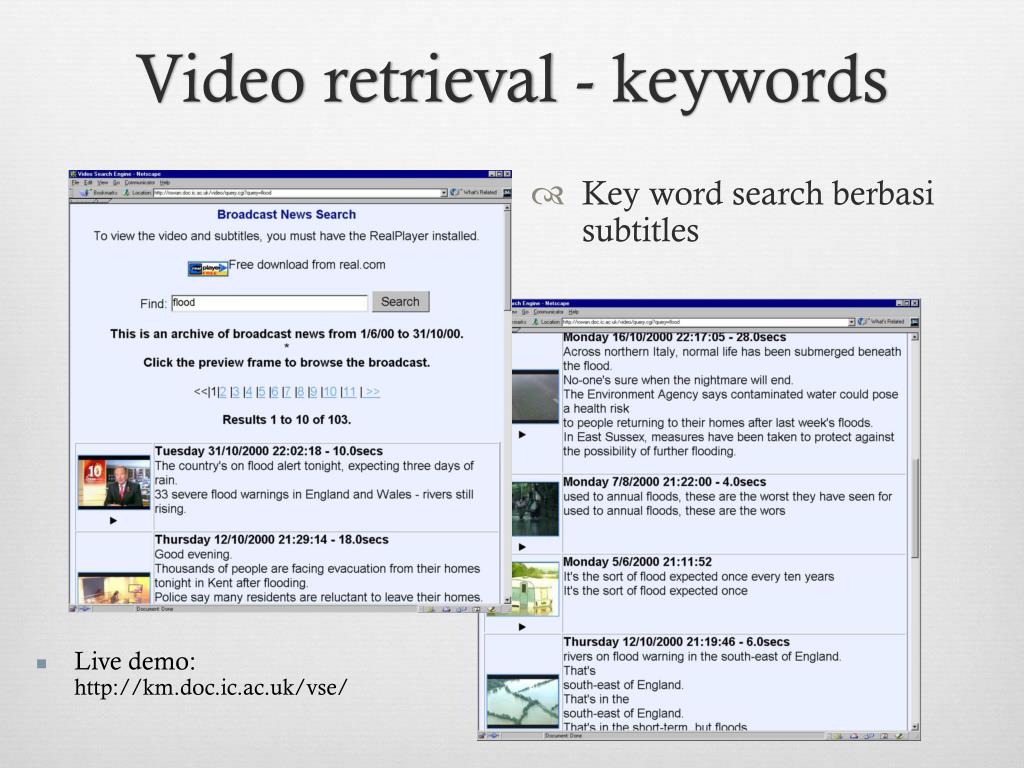This screenshot has height=768, width=1024.
Task: Click the right window scrollbar up arrow
Action: [x=915, y=337]
